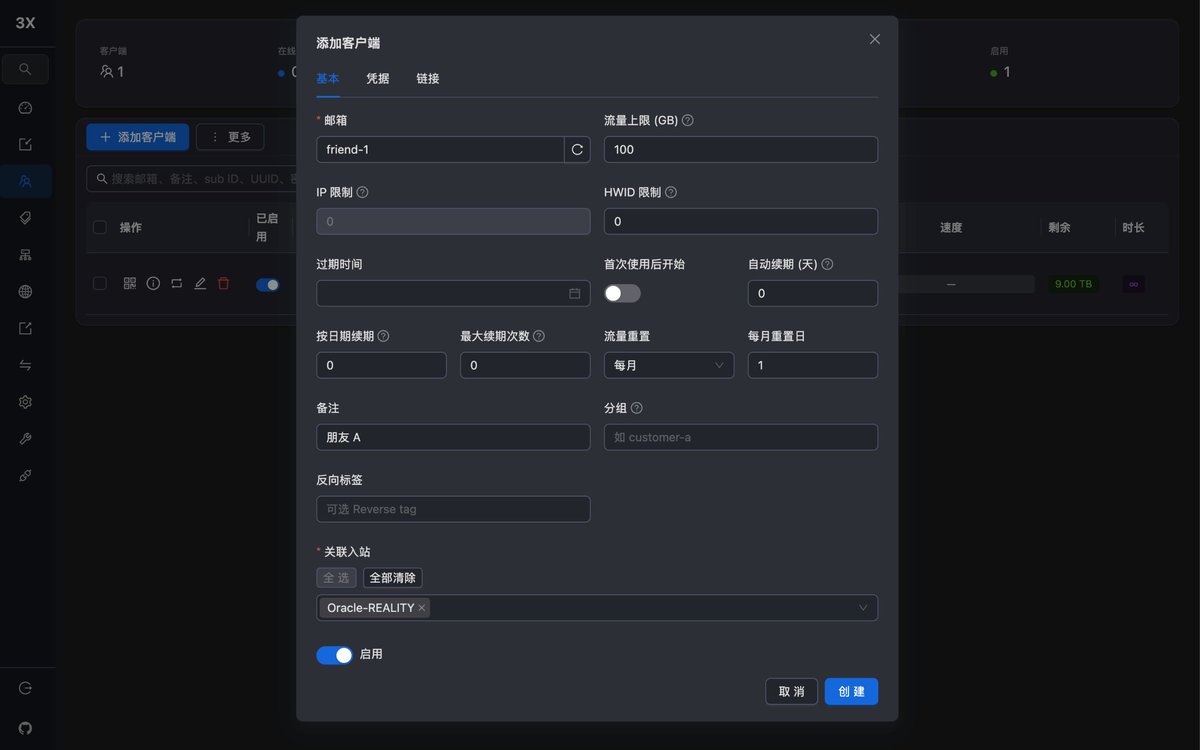The image size is (1200, 750).
Task: Toggle 首次使用后开始 switch
Action: click(x=622, y=294)
